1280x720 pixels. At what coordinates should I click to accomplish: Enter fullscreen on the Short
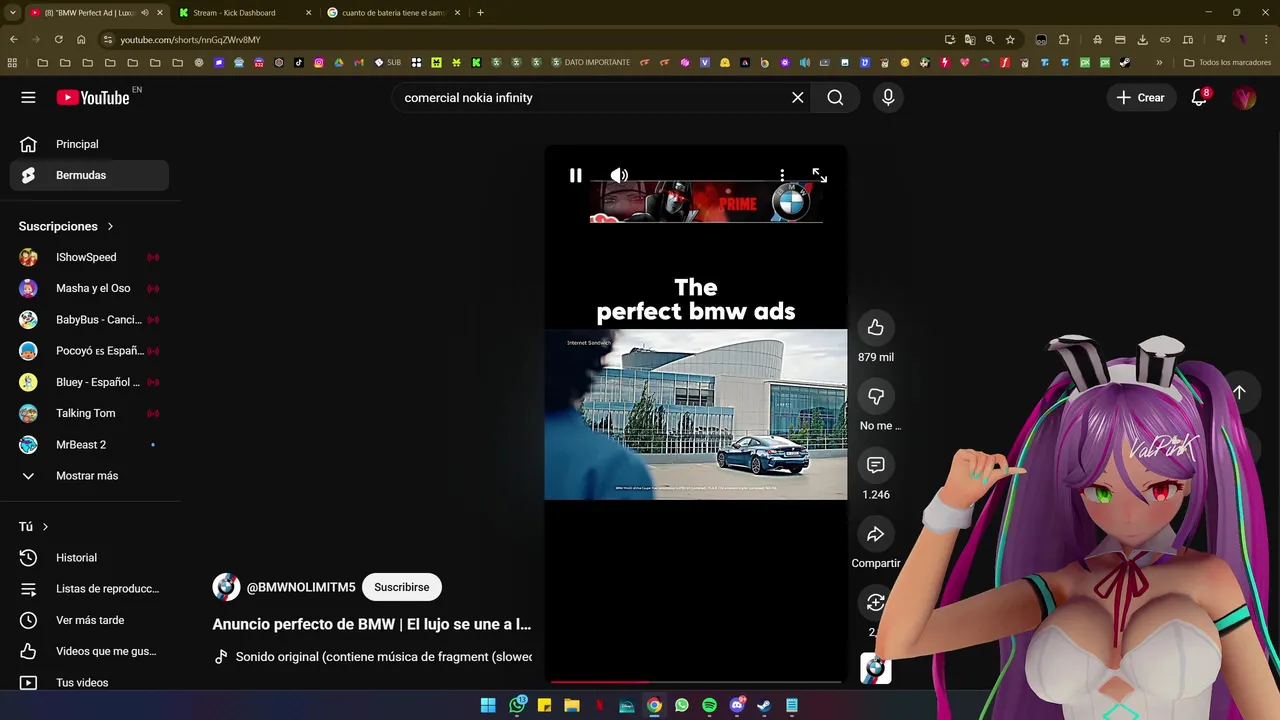tap(819, 175)
